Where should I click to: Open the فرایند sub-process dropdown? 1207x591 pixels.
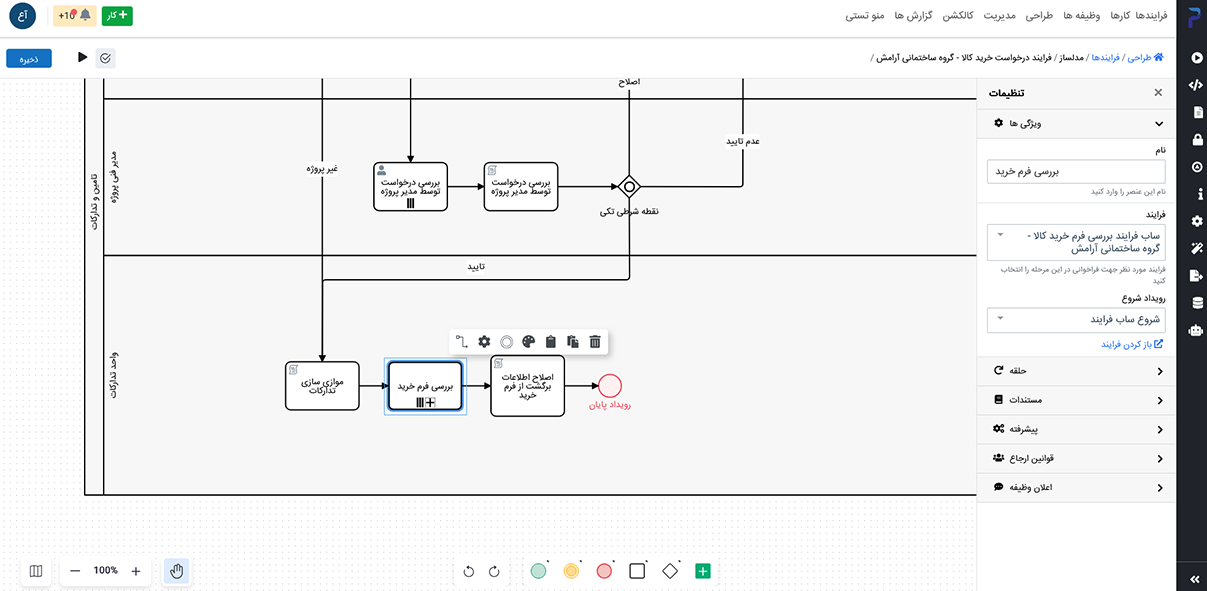click(x=1075, y=242)
